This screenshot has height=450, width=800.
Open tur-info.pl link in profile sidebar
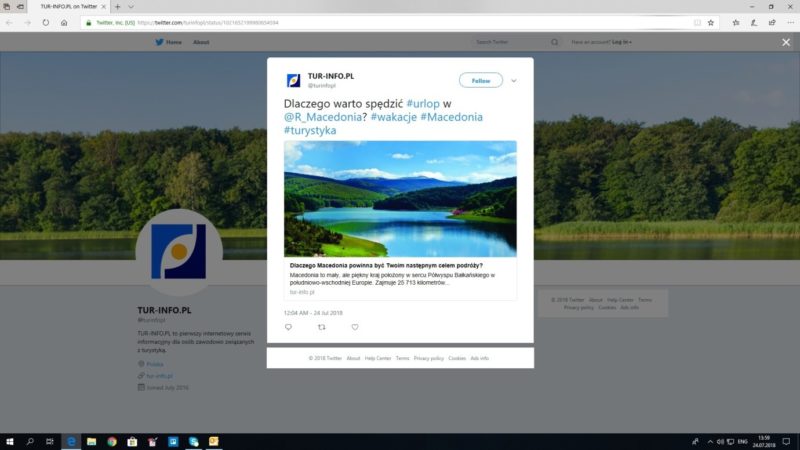[160, 376]
